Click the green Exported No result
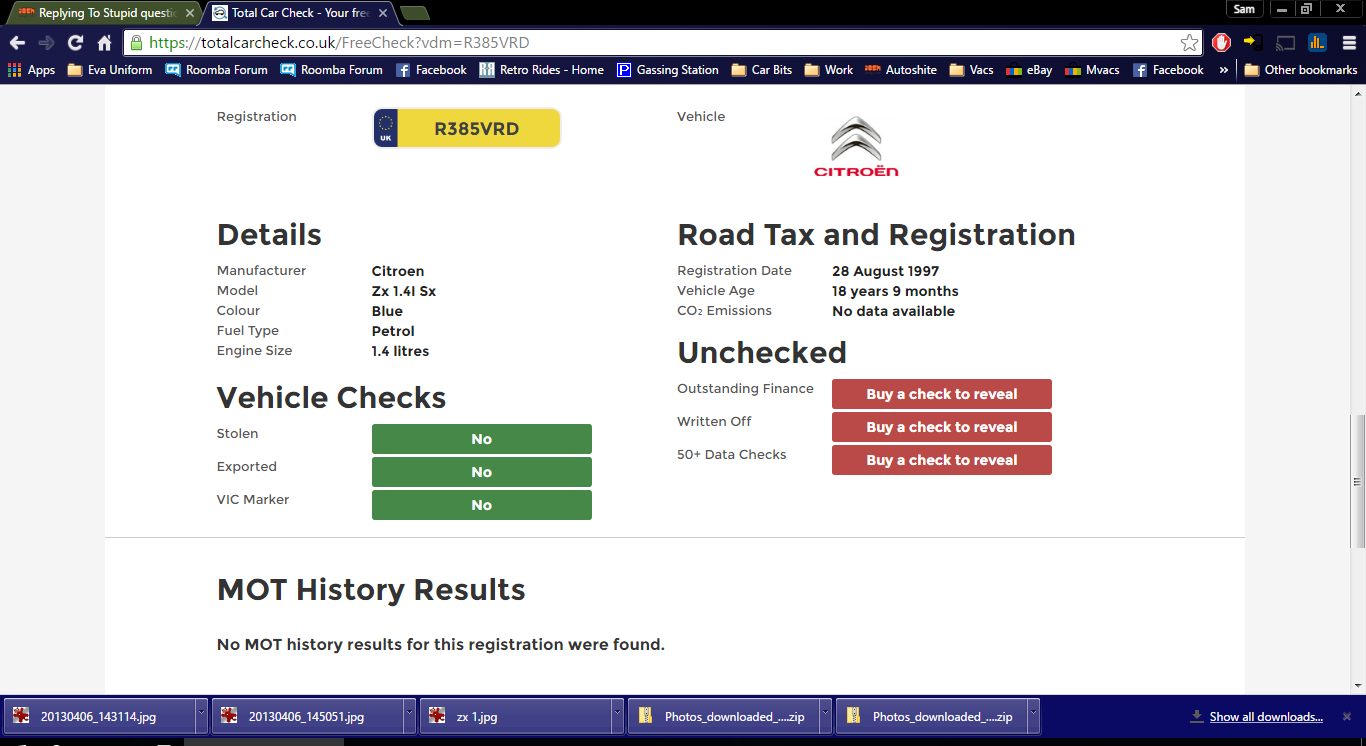 pos(482,472)
